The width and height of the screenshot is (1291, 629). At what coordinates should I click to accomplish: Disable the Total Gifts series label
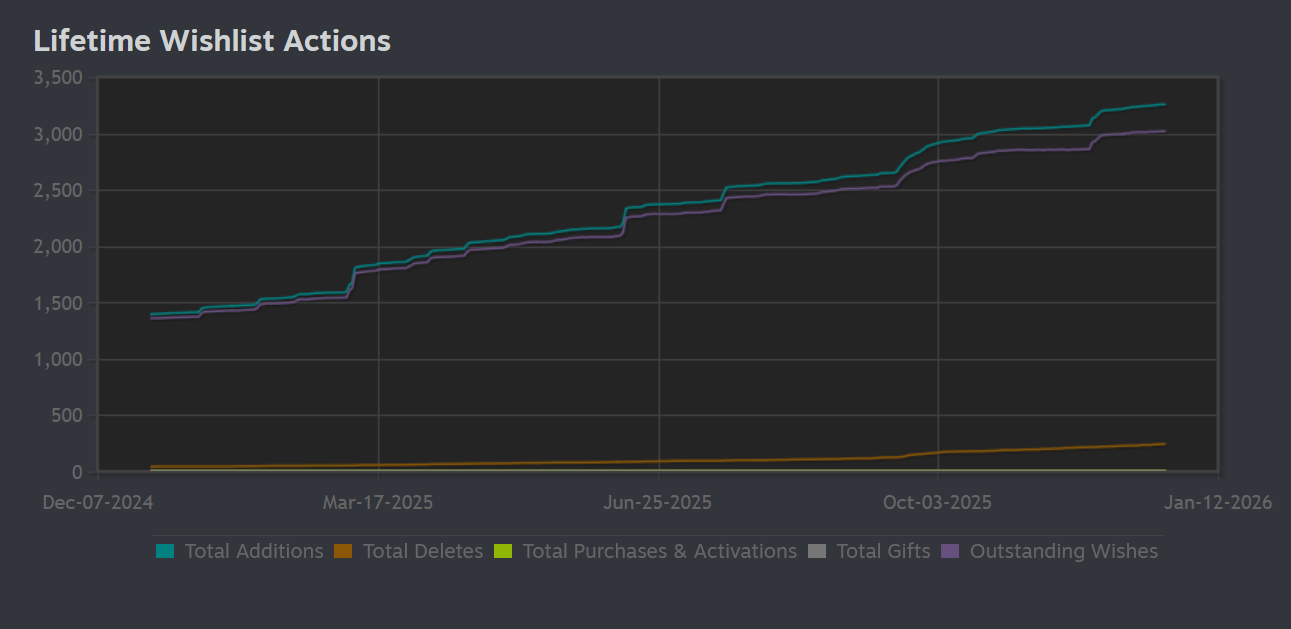click(x=883, y=551)
